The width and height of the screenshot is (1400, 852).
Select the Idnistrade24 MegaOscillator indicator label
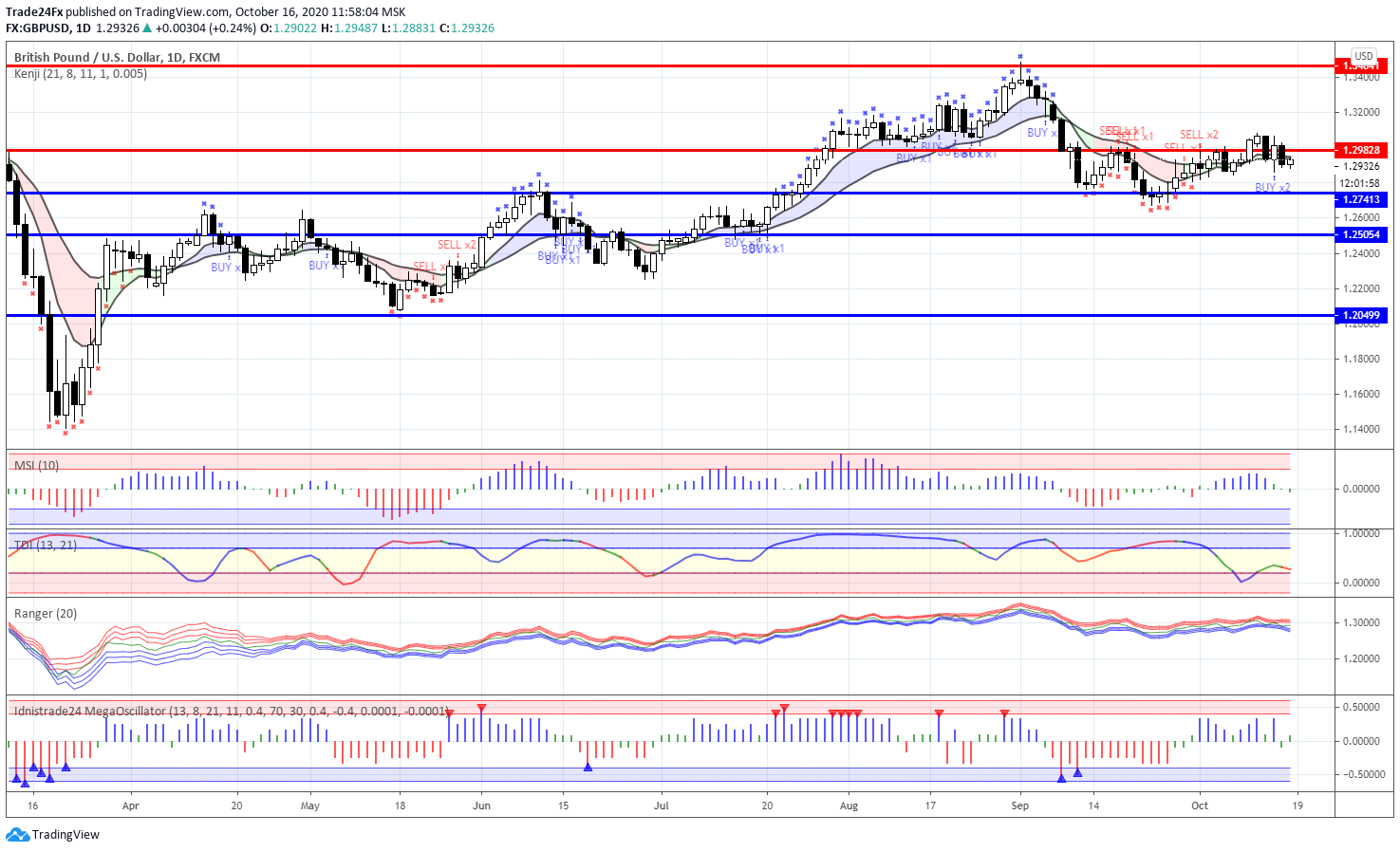tap(231, 711)
